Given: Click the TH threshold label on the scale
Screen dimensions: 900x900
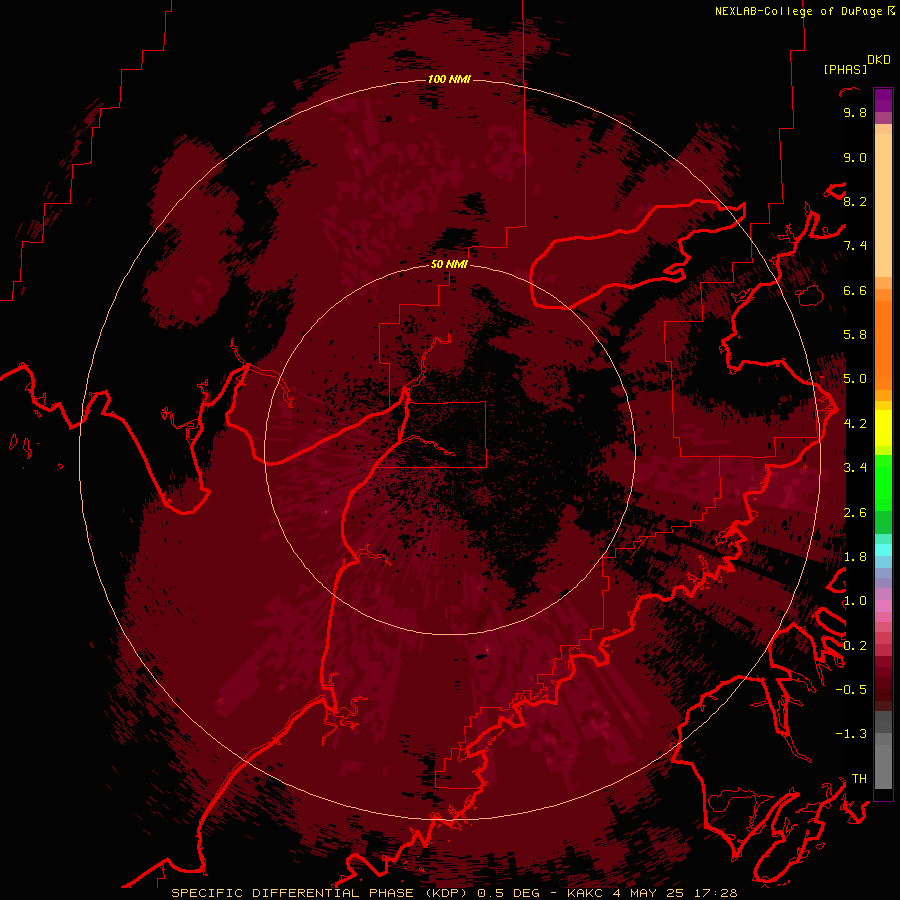Looking at the screenshot, I should (x=859, y=779).
